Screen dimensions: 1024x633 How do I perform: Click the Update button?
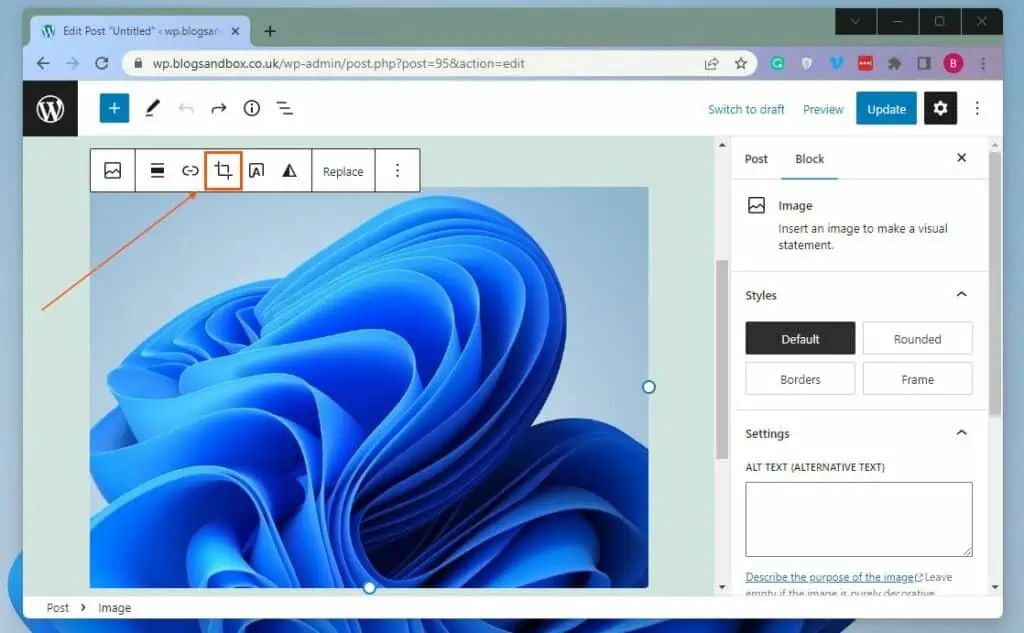click(886, 109)
